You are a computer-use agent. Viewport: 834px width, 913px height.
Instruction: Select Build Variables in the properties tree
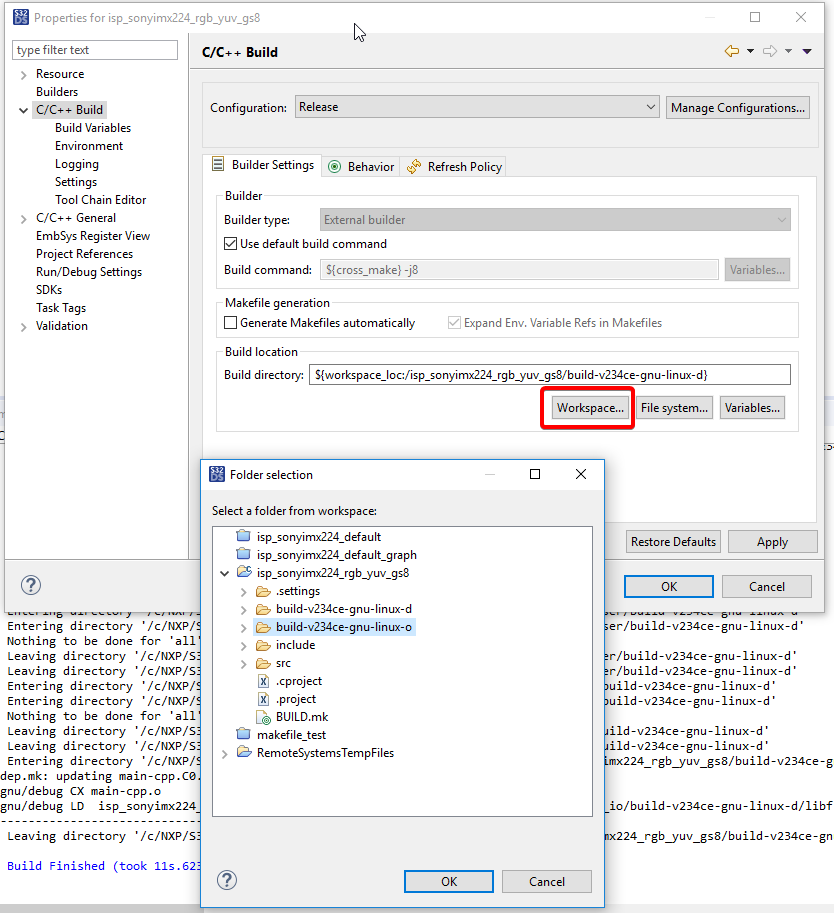[93, 128]
